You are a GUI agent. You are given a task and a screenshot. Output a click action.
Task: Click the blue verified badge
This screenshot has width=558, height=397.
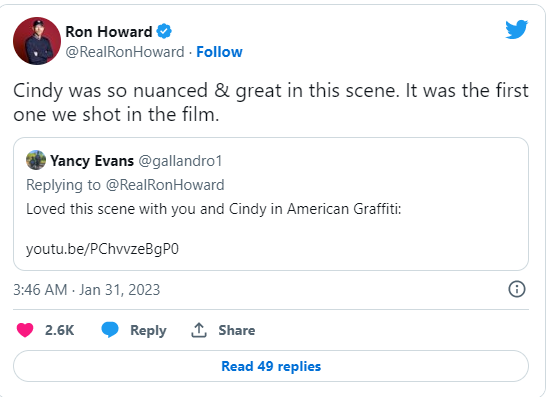(x=164, y=31)
